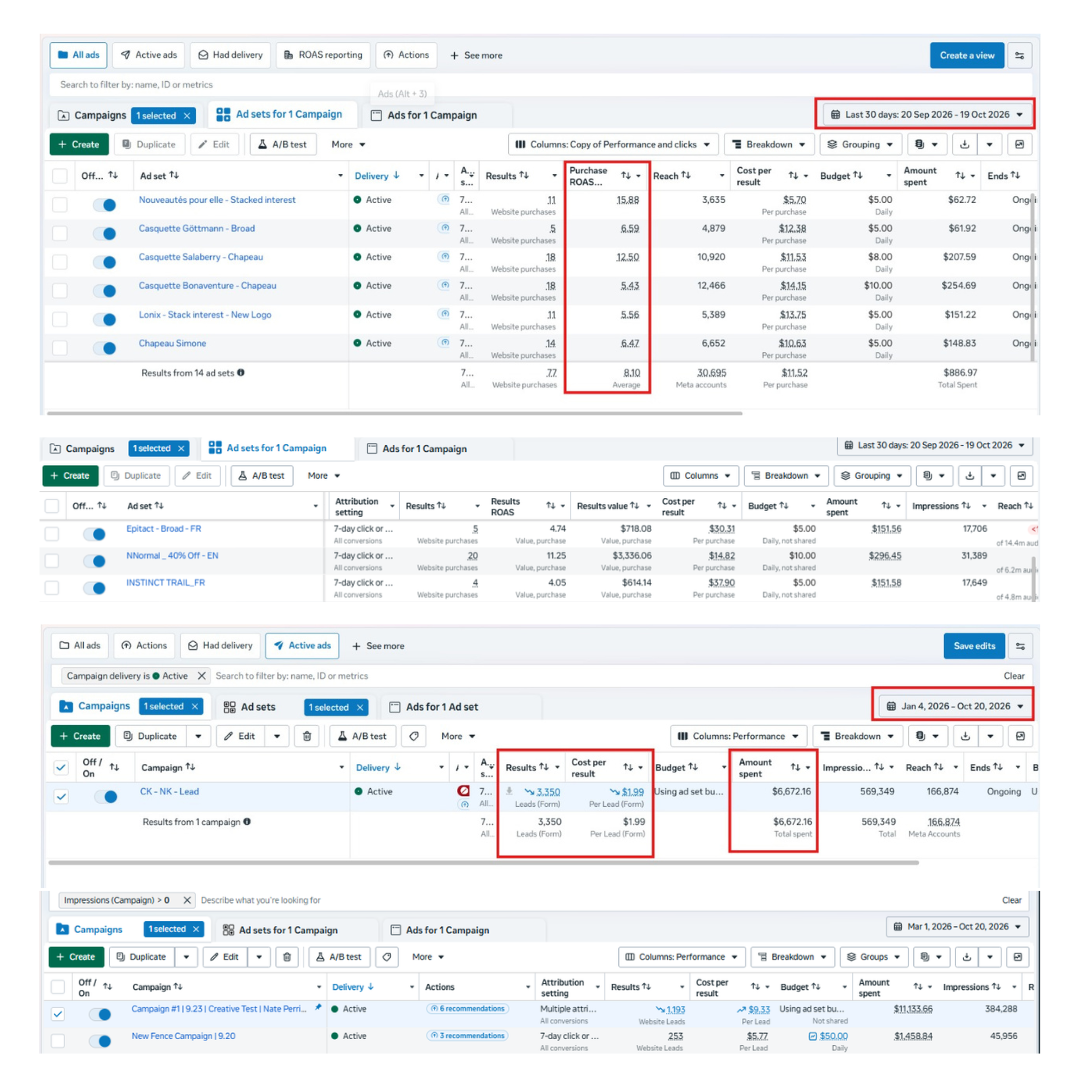Viewport: 1080px width, 1080px height.
Task: Click circular attribution icon in Chapeau Simone row
Action: (445, 342)
